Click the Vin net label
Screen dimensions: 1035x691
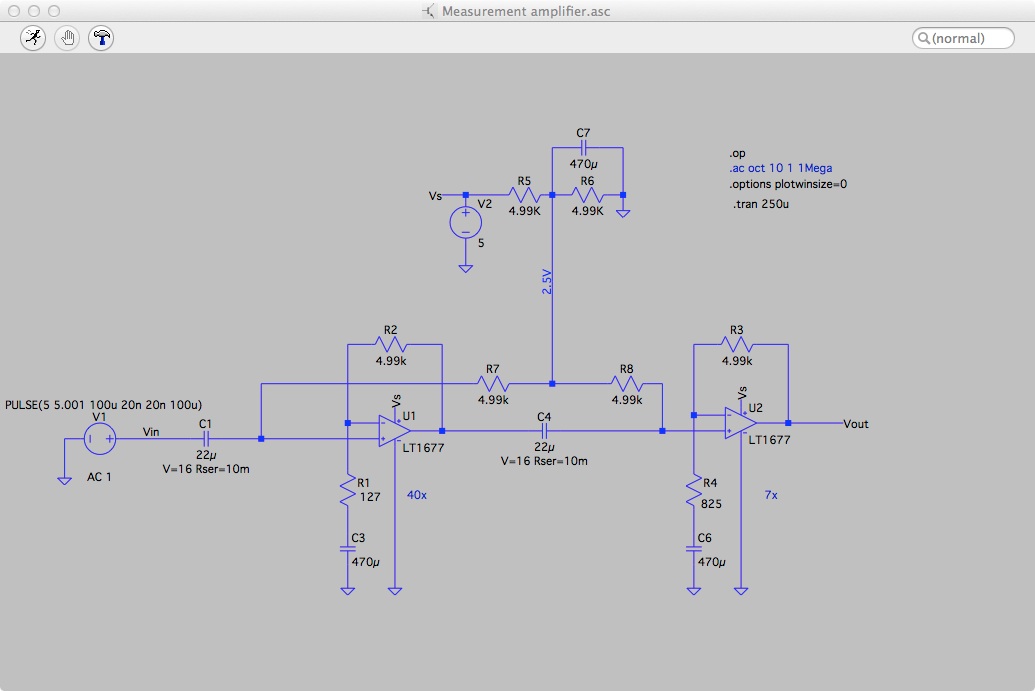click(x=151, y=432)
